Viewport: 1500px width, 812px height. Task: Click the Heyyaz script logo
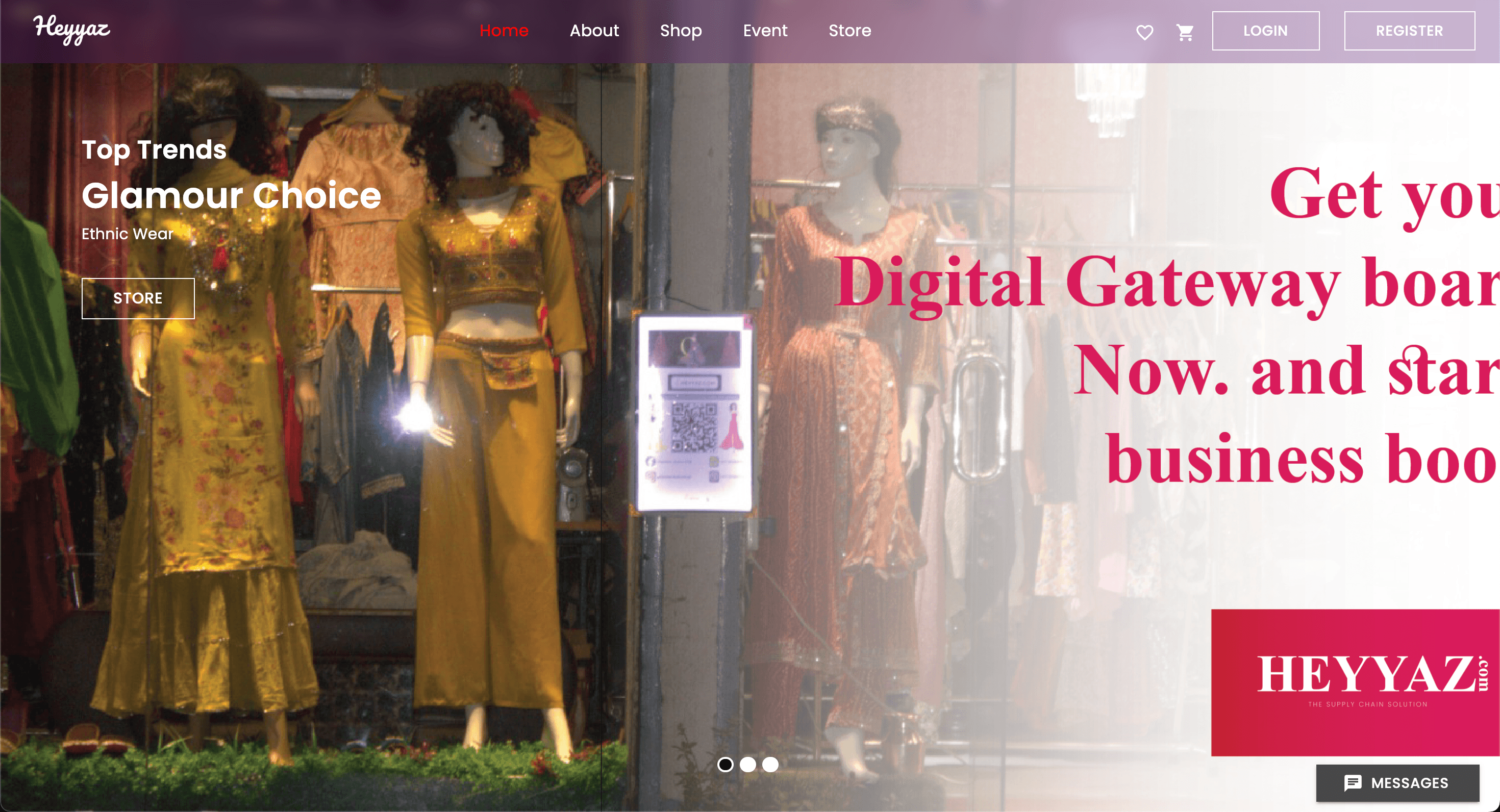click(71, 29)
